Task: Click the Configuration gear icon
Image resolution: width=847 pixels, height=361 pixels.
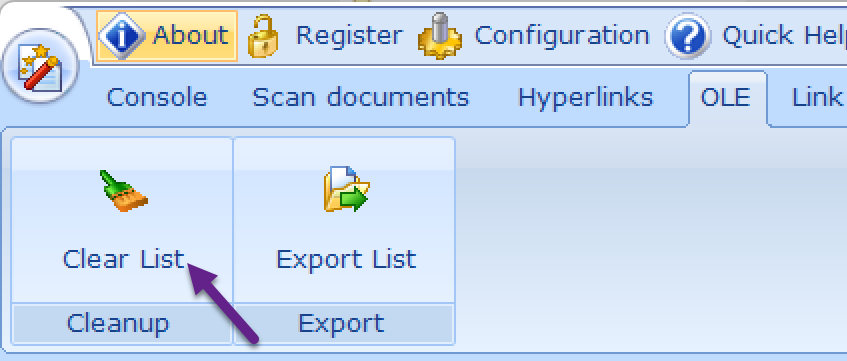Action: pos(440,36)
